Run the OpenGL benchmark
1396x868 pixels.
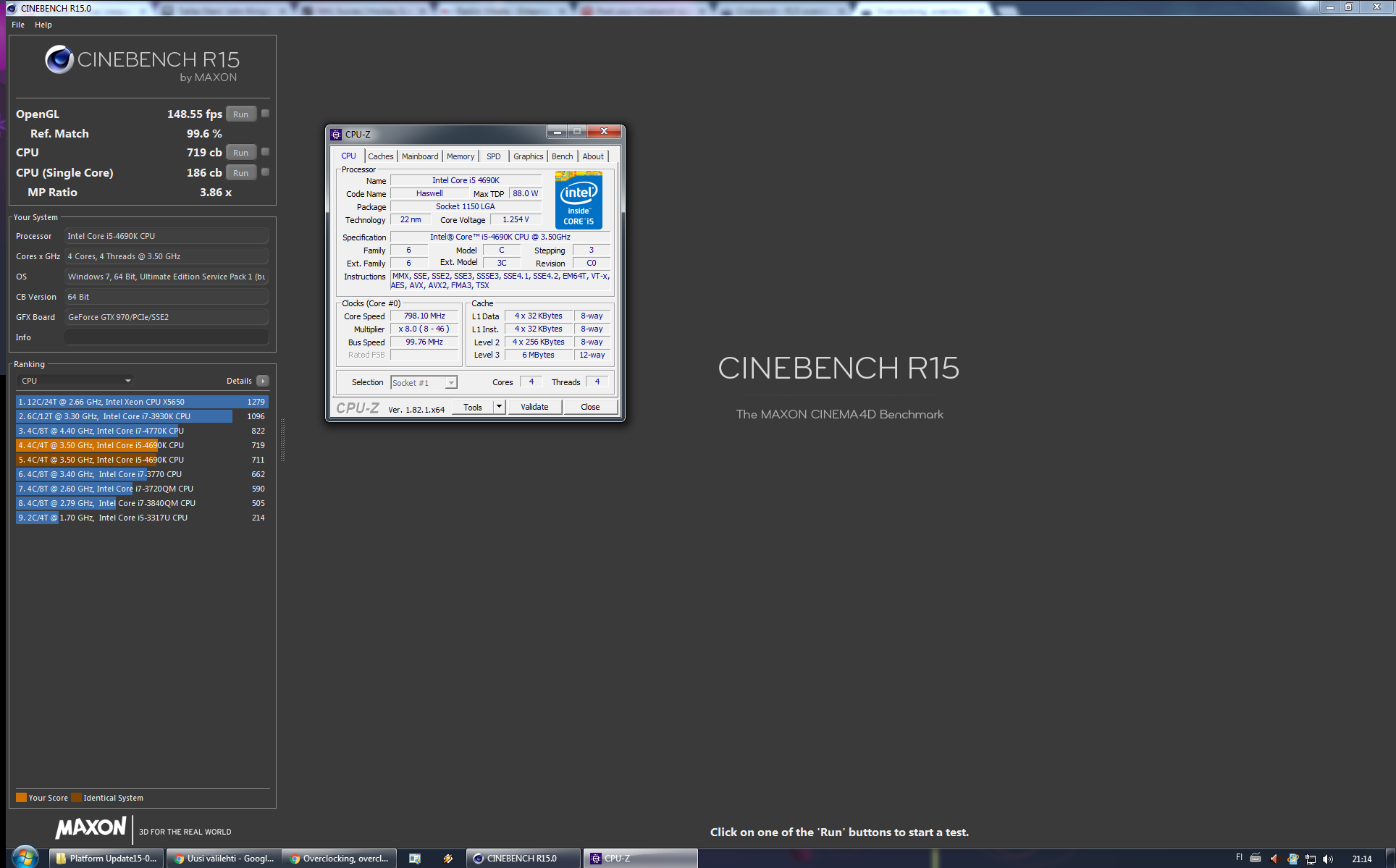point(241,114)
